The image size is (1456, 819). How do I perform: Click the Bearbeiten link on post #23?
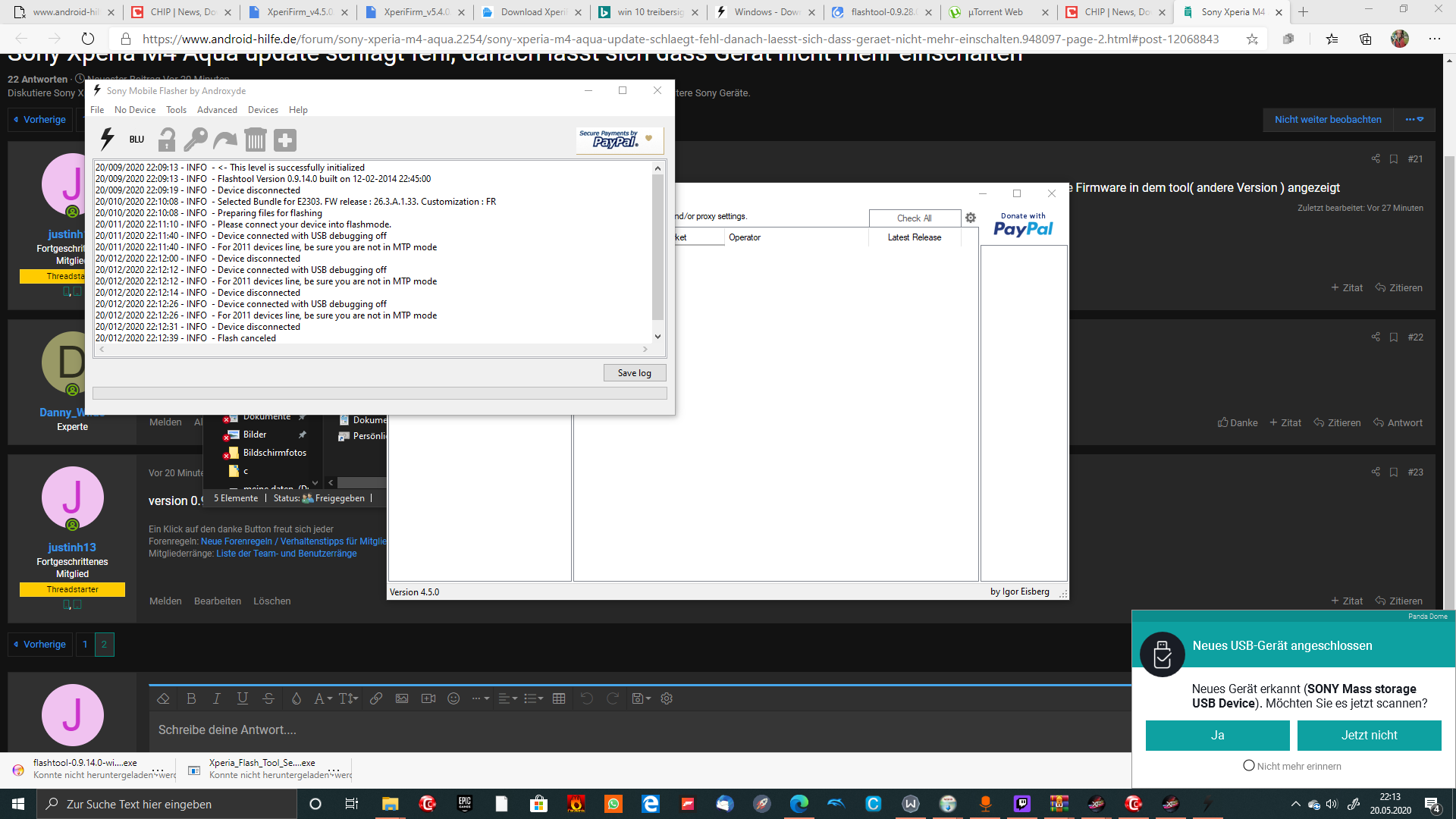[218, 601]
